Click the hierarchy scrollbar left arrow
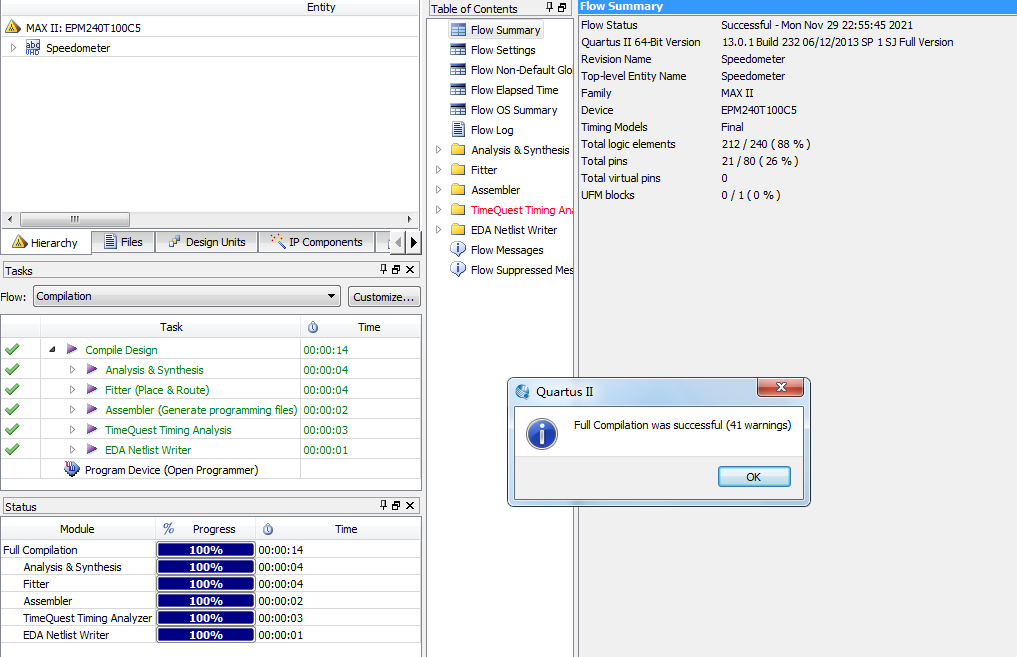Viewport: 1017px width, 657px height. tap(10, 219)
